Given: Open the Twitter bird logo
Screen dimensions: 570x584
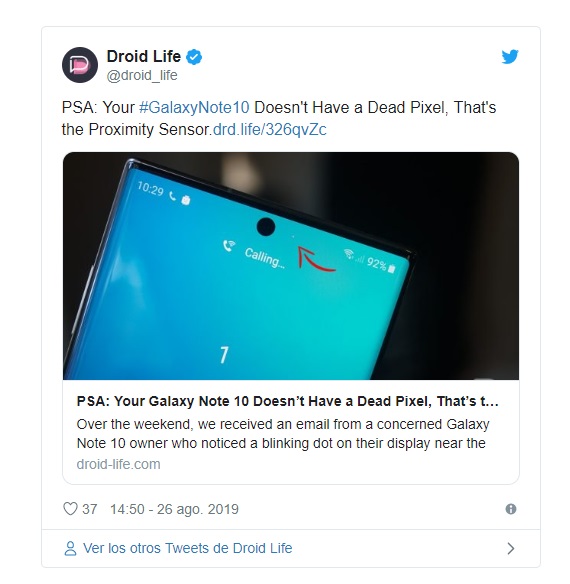Looking at the screenshot, I should pyautogui.click(x=510, y=57).
